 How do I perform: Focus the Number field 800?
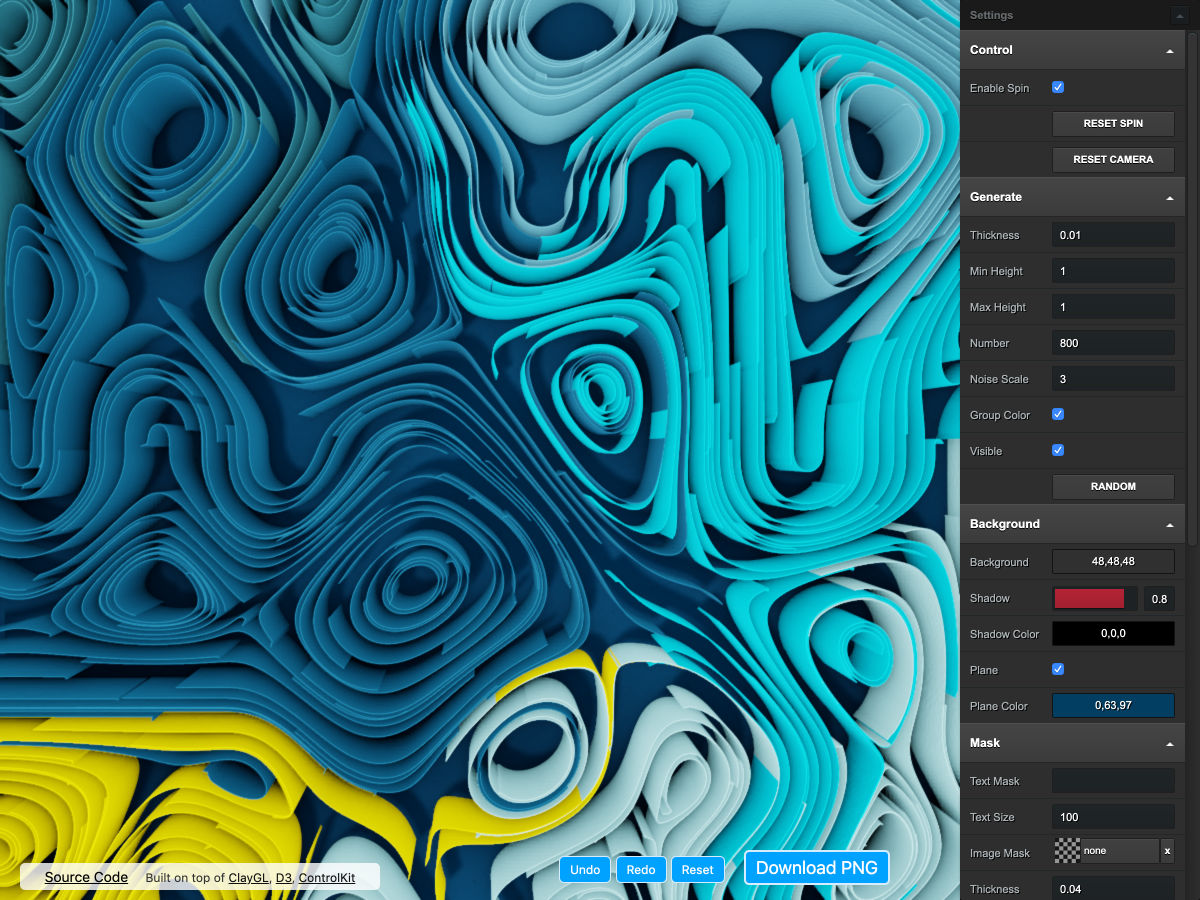click(1113, 343)
